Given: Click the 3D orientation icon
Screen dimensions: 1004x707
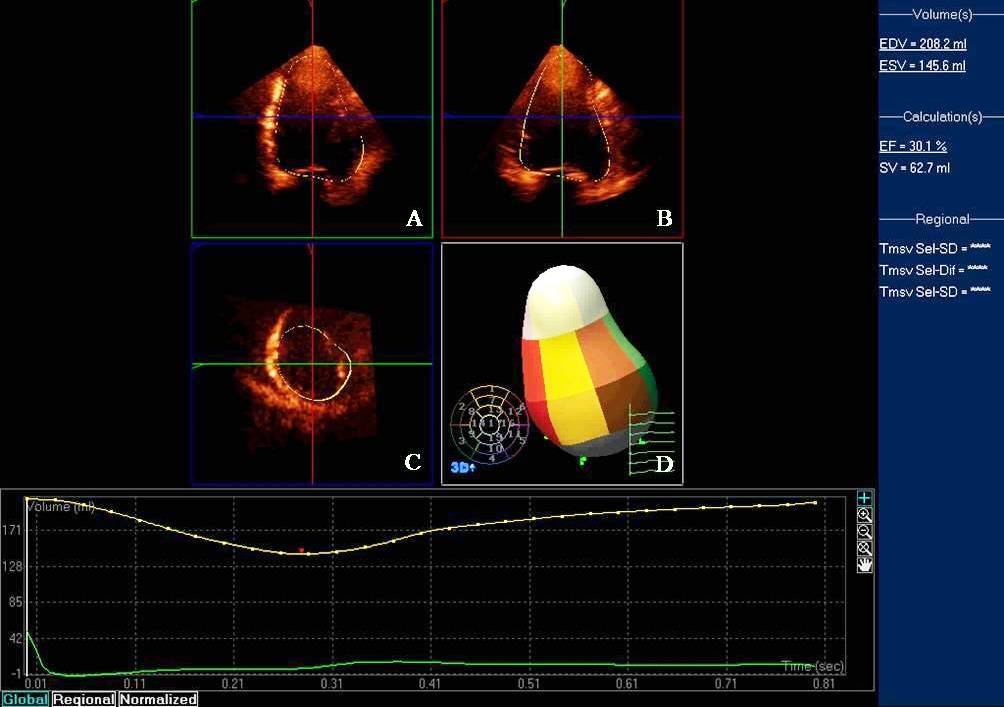Looking at the screenshot, I should 463,467.
